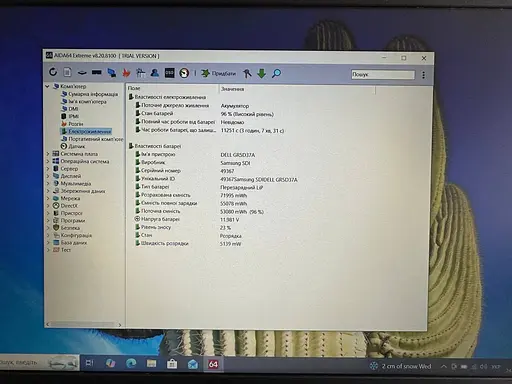Image resolution: width=512 pixels, height=384 pixels.
Task: Click the tree panel horizontal scrollbar
Action: [84, 324]
